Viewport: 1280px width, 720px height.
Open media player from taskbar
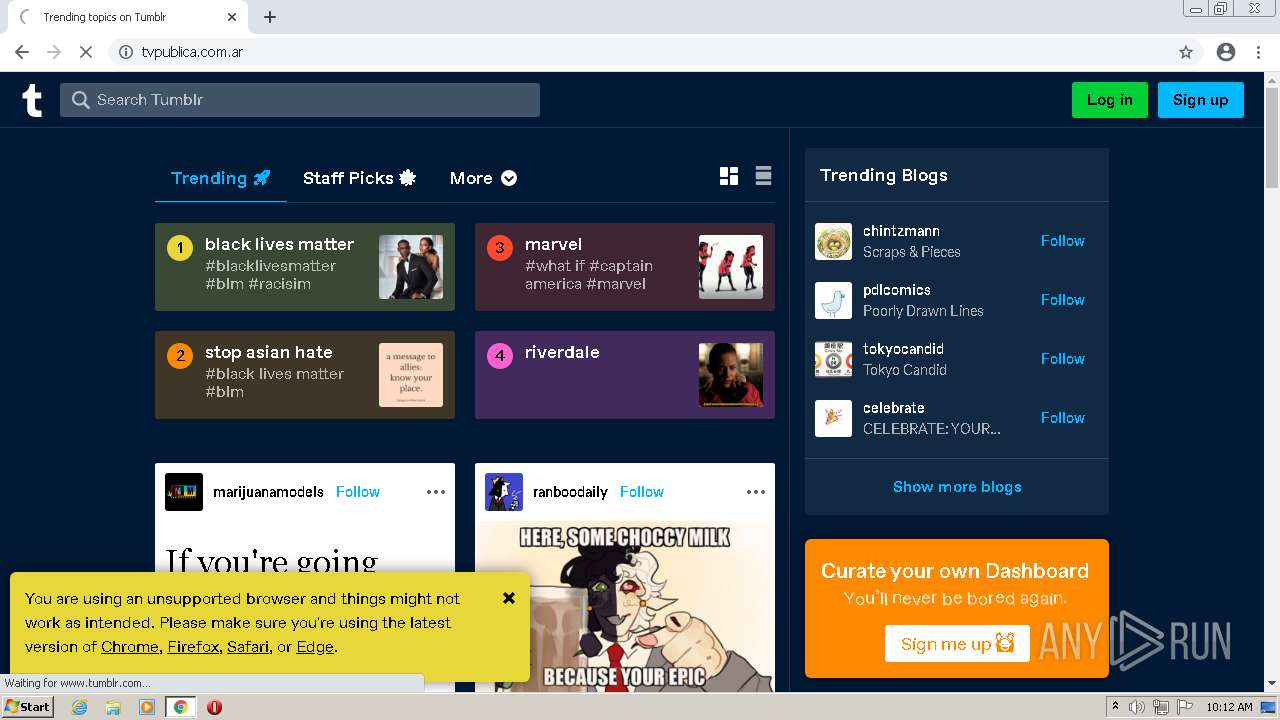pyautogui.click(x=147, y=707)
